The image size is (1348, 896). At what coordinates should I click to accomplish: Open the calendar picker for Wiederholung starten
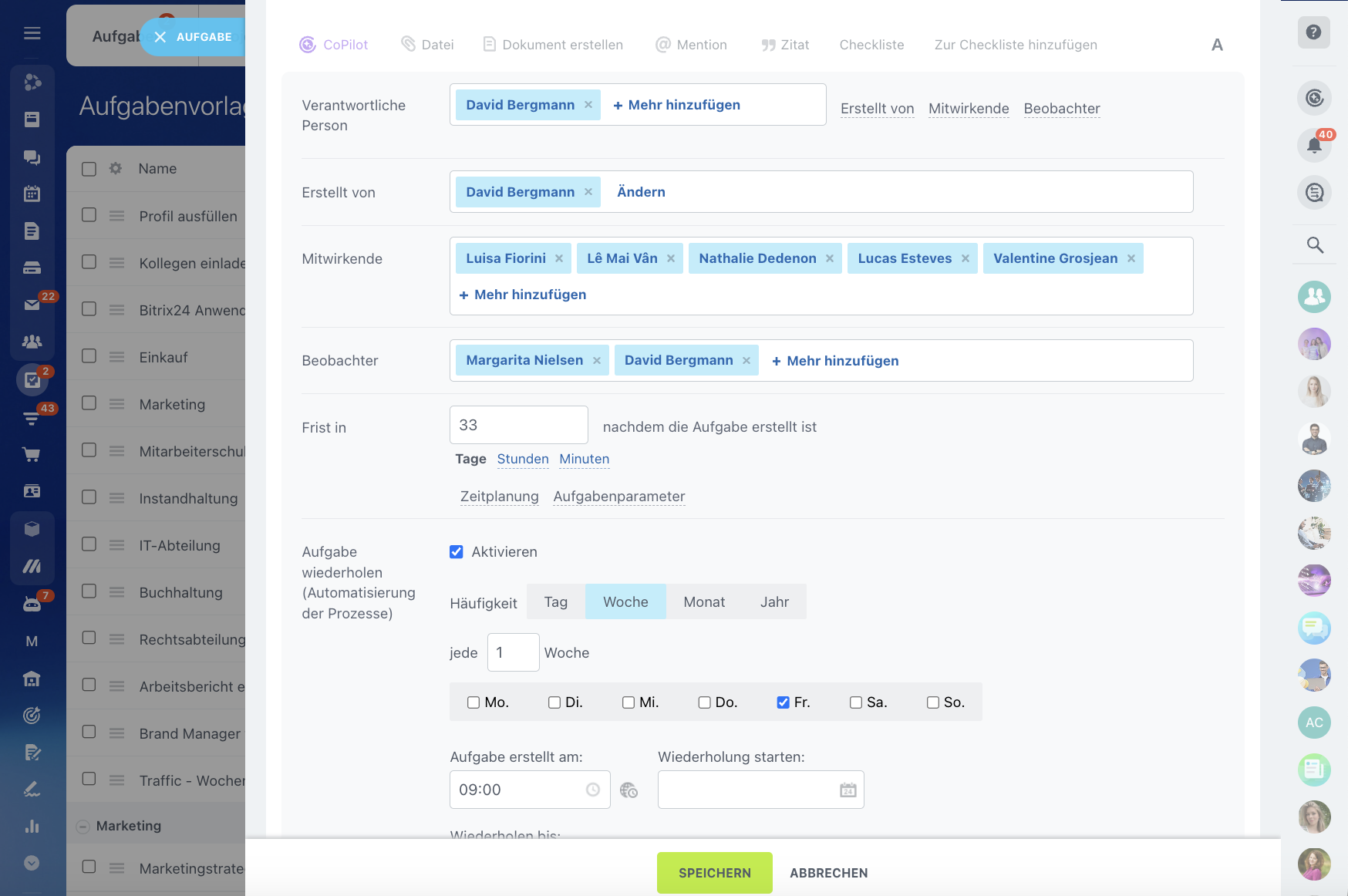(x=848, y=790)
